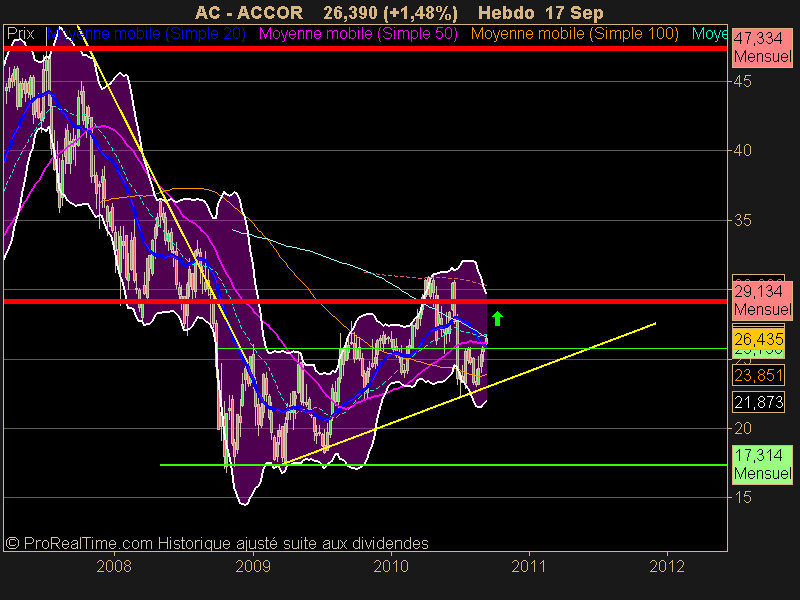Screen dimensions: 800x600
Task: Click the white 21,873 price tag
Action: pos(759,403)
